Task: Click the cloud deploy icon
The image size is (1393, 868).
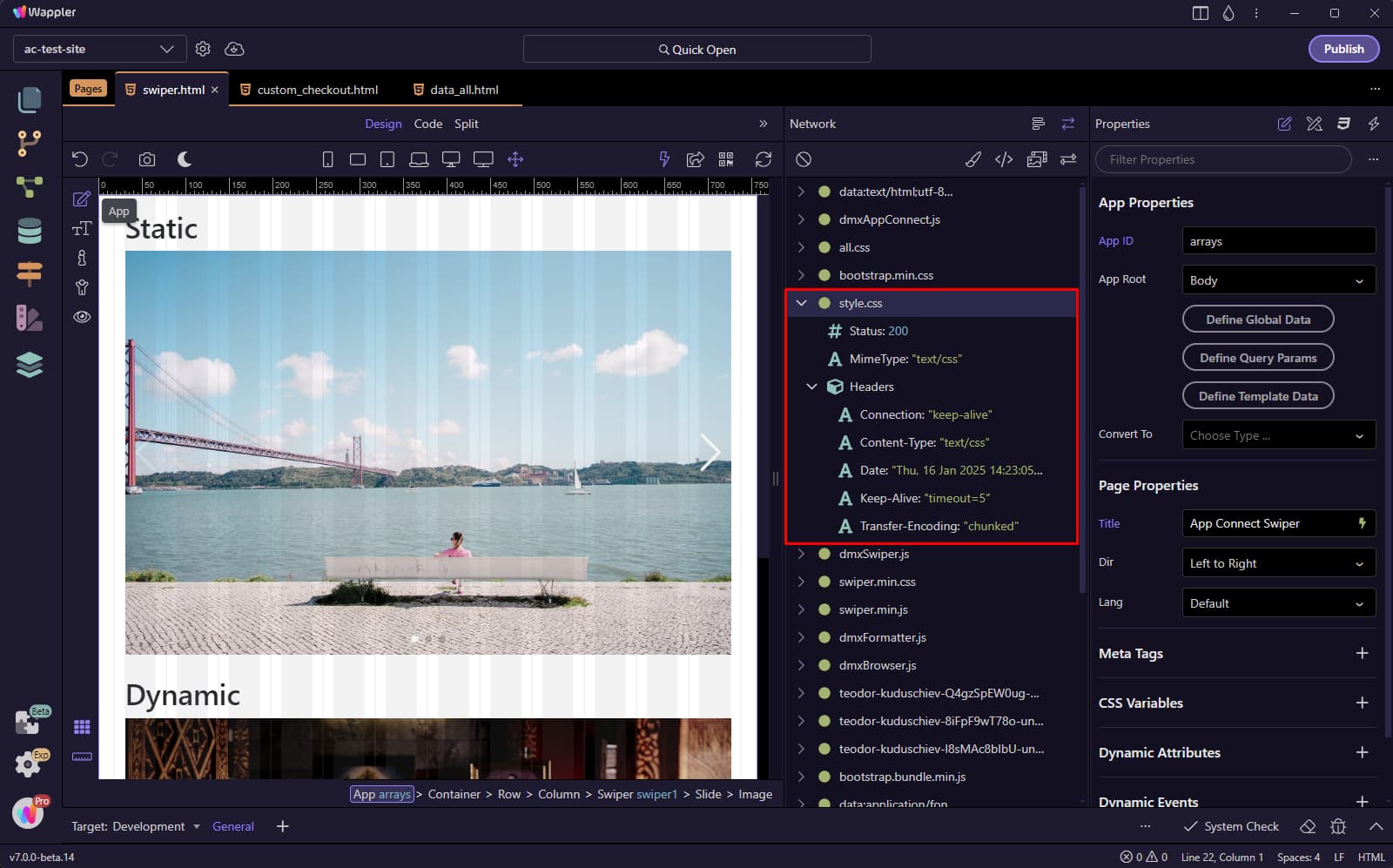Action: click(234, 49)
